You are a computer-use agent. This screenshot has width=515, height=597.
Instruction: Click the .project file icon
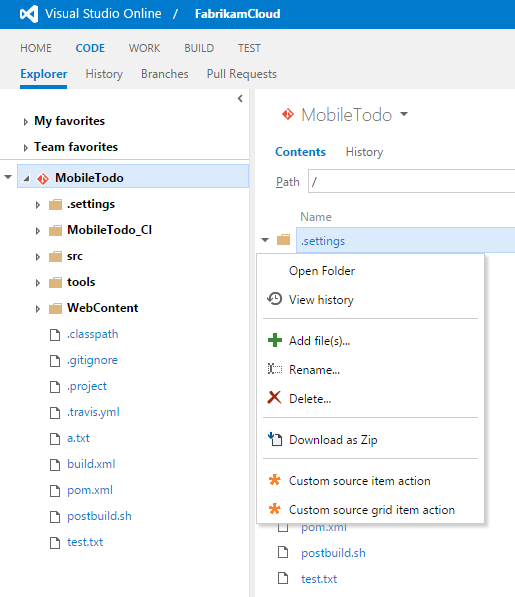[x=55, y=387]
